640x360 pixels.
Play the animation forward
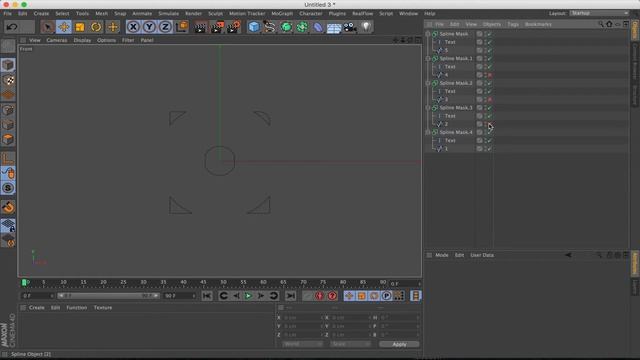[248, 296]
